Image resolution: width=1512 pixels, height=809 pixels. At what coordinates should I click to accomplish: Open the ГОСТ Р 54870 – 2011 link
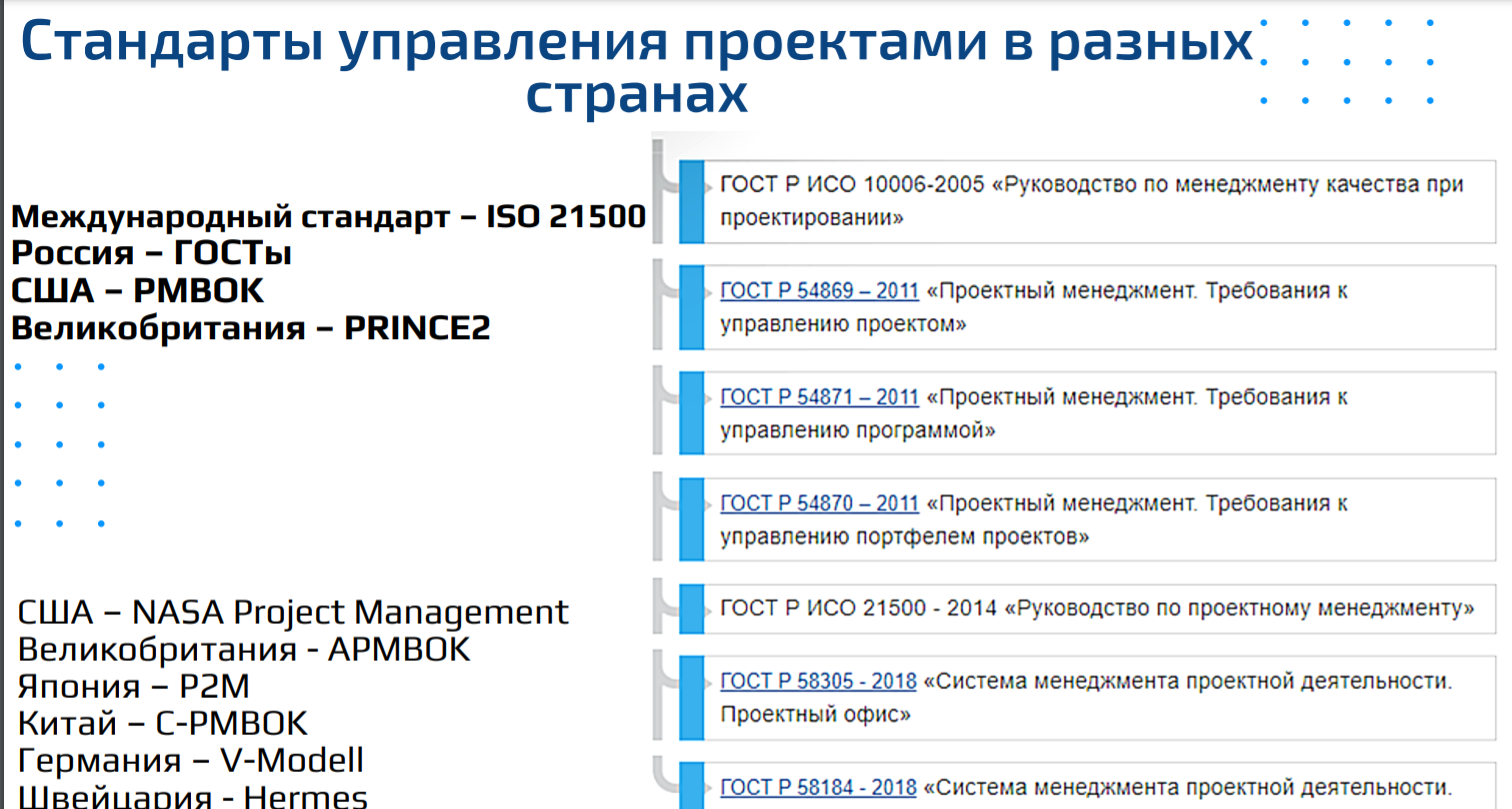point(819,503)
